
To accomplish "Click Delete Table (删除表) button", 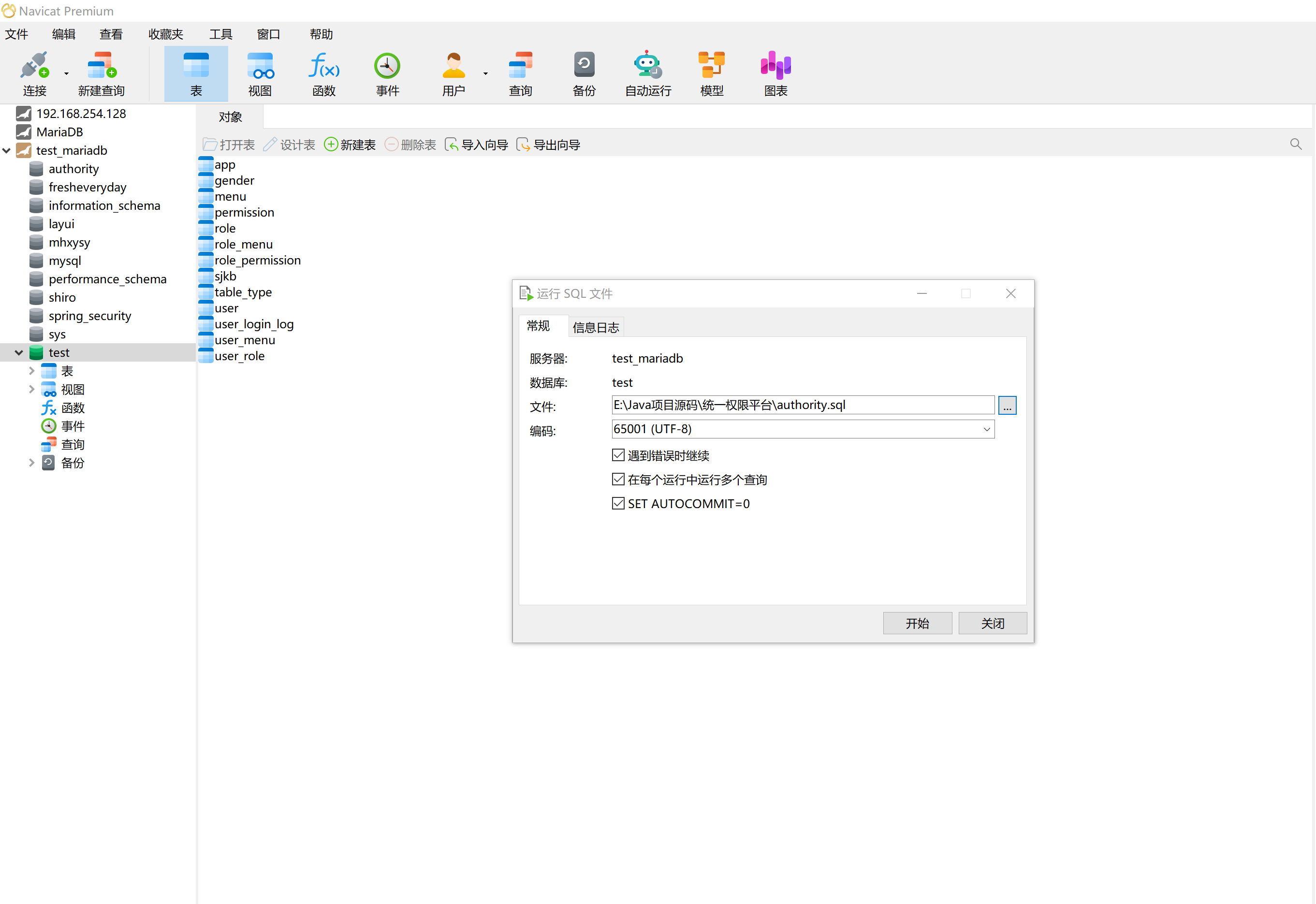I will [410, 145].
